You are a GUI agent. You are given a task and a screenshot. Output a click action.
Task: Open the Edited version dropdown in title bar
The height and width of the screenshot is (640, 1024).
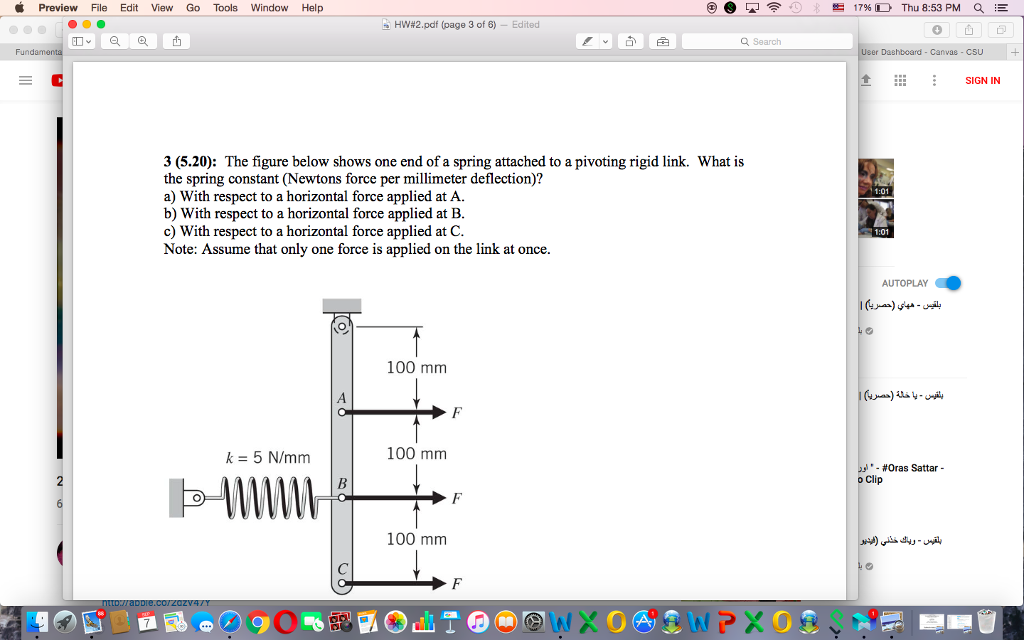click(526, 25)
